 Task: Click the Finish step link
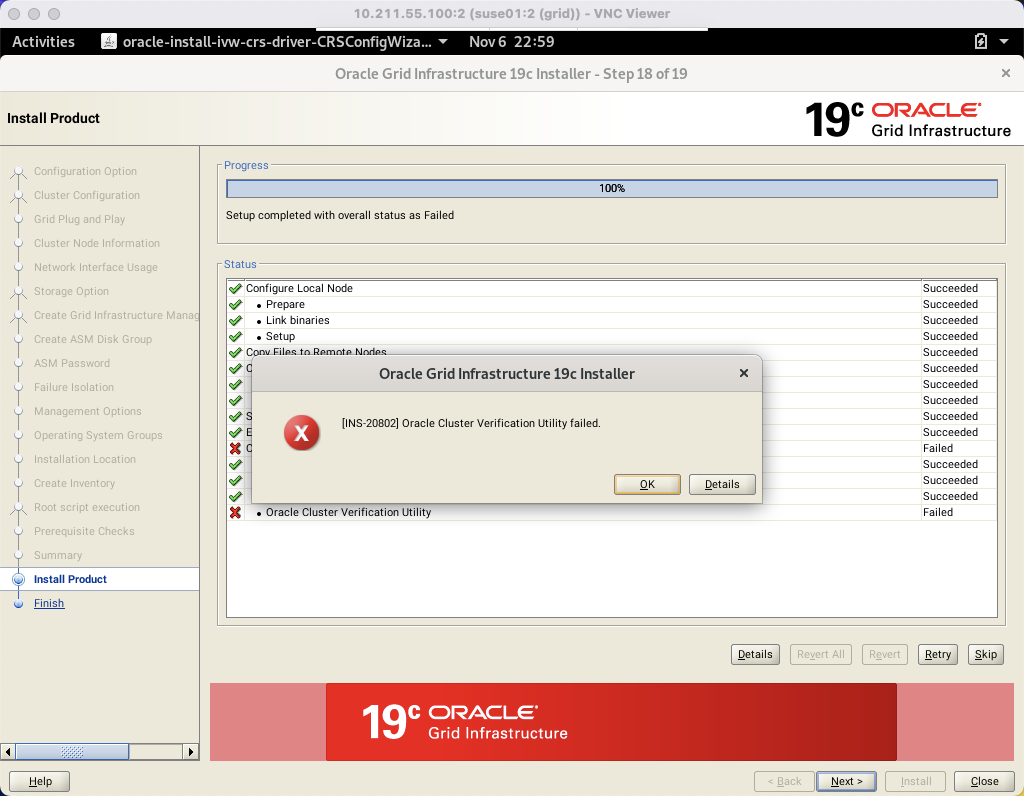click(x=49, y=603)
